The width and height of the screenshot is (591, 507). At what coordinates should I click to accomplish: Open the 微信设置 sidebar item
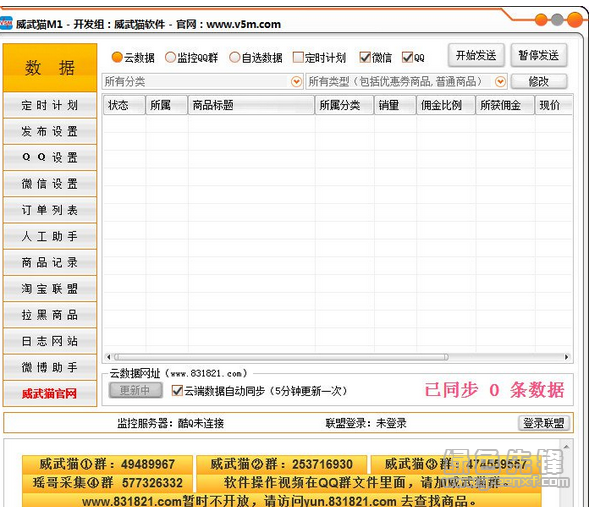[50, 184]
